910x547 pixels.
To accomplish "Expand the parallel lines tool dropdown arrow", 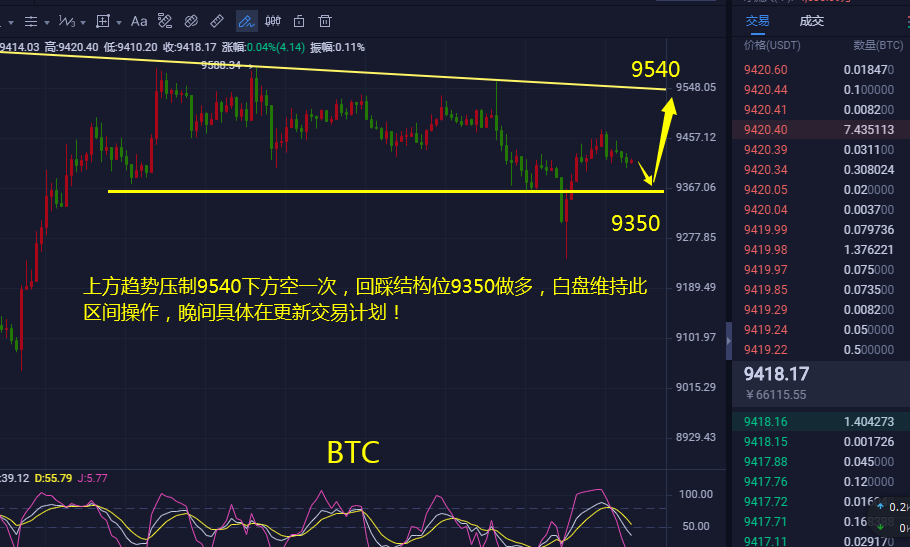I will [x=47, y=23].
